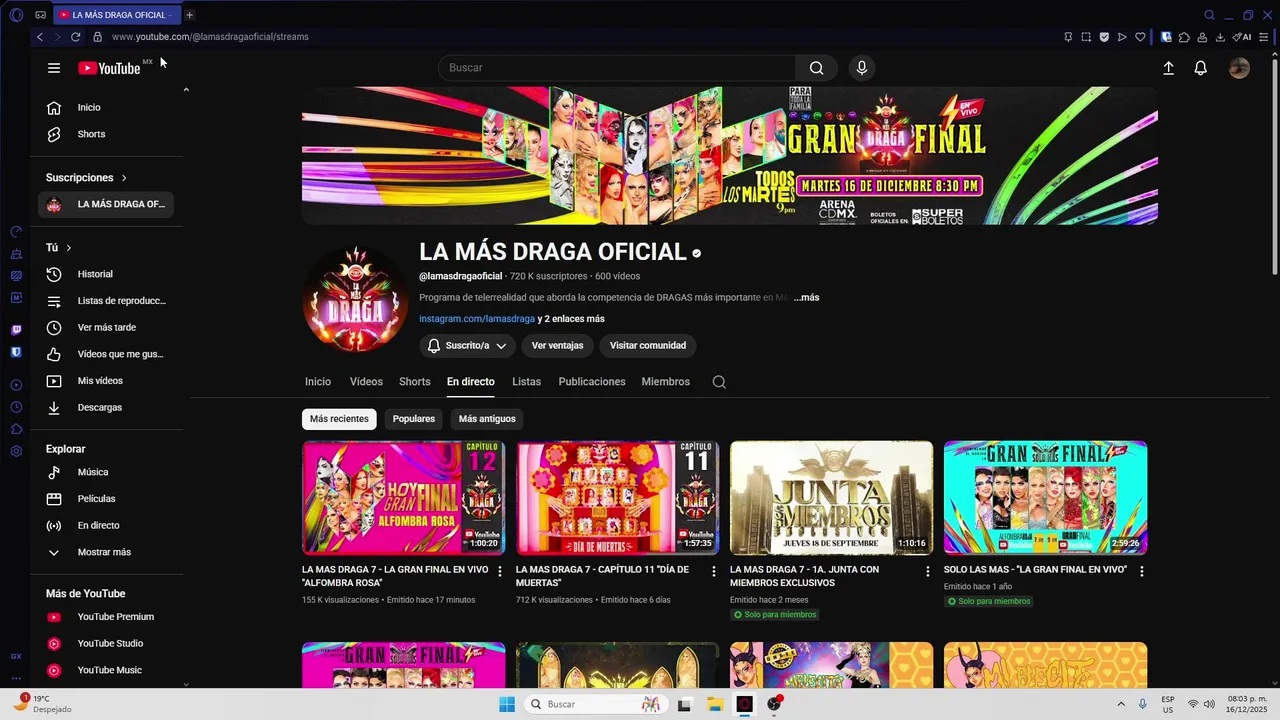This screenshot has width=1280, height=720.
Task: Switch to the Inicio channel tab
Action: [318, 382]
